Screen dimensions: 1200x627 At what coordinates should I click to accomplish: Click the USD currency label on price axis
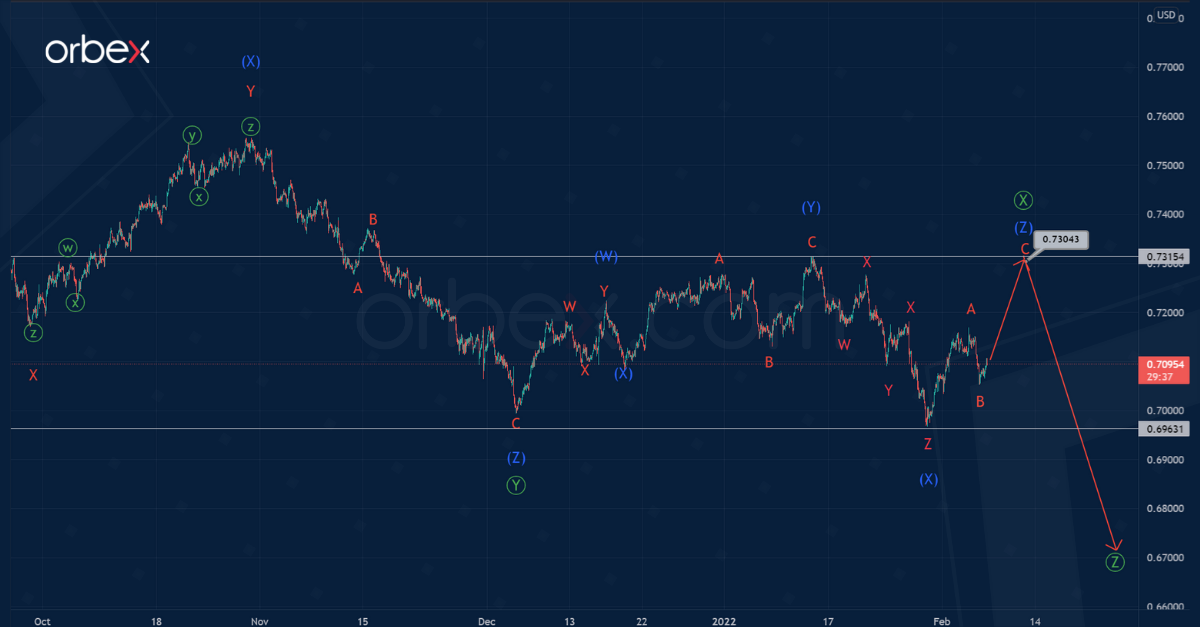pyautogui.click(x=1165, y=15)
